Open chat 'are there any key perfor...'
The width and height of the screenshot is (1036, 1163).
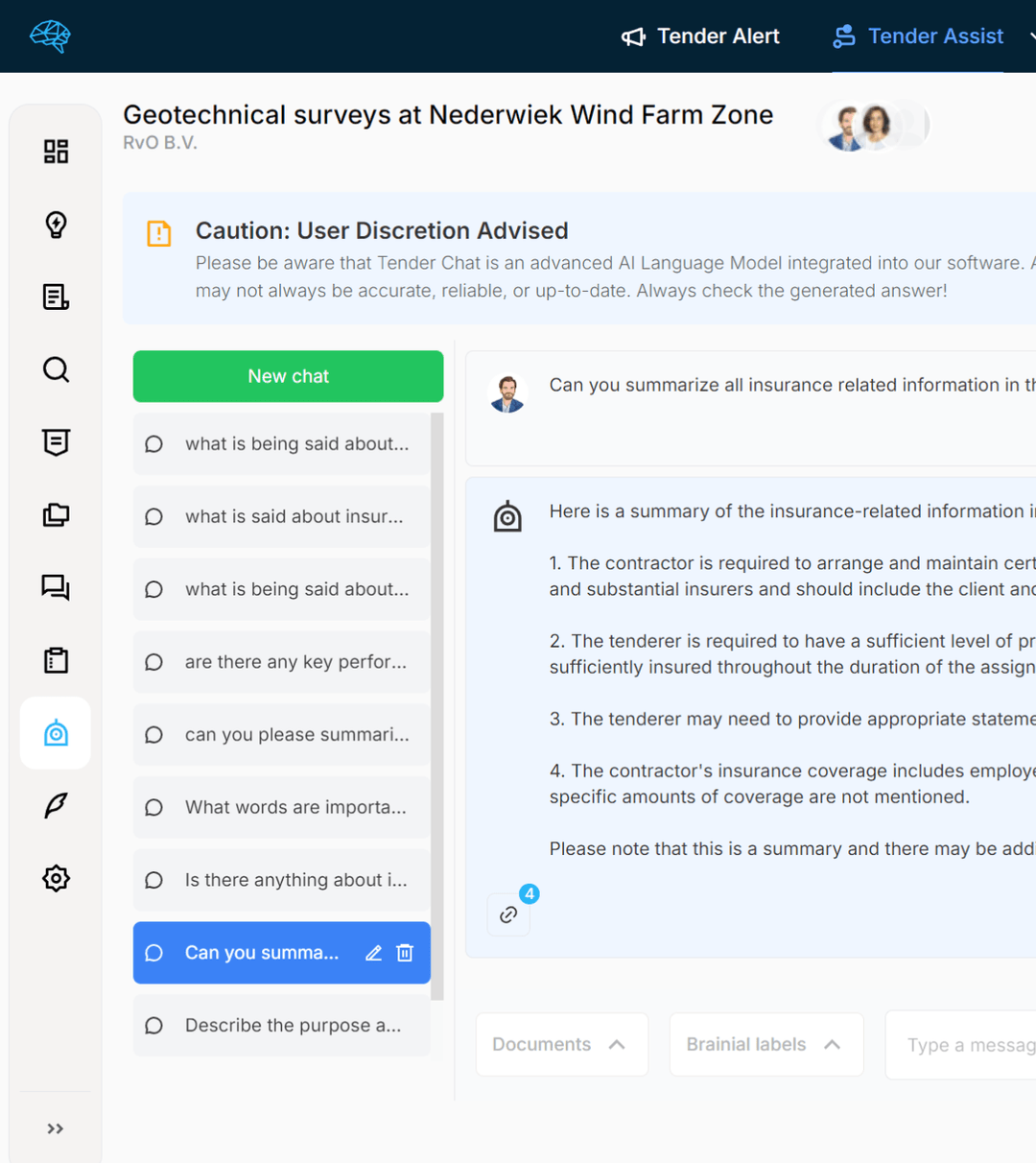(281, 662)
